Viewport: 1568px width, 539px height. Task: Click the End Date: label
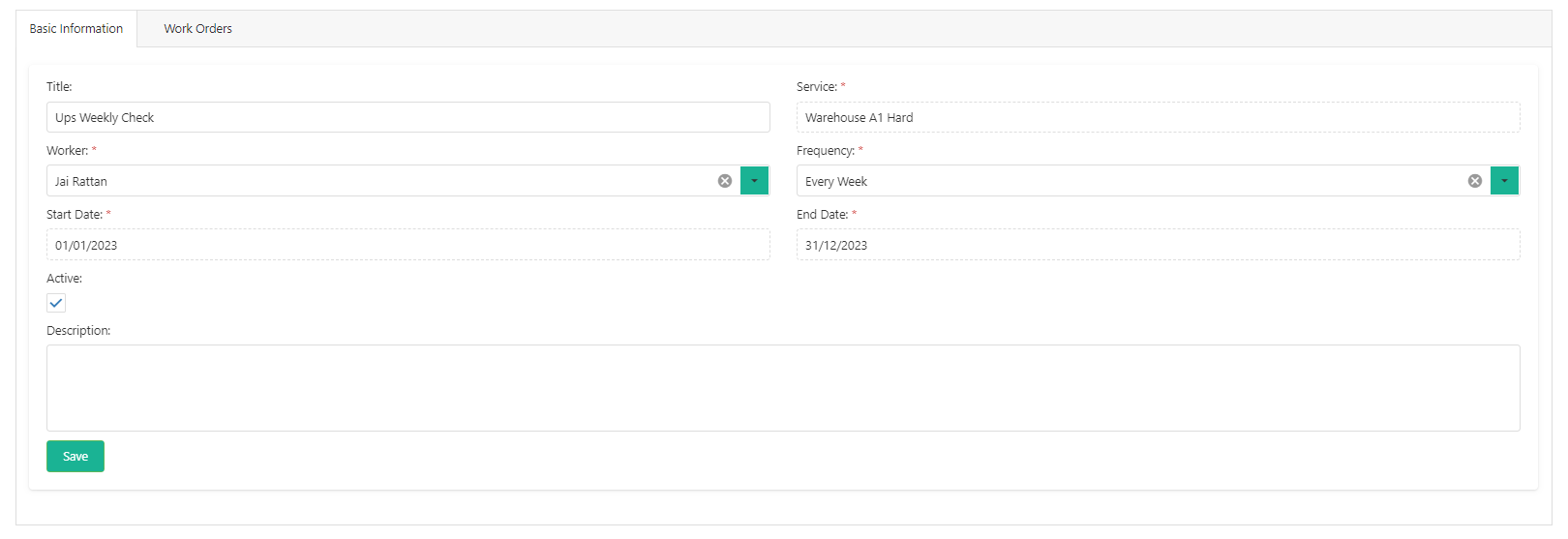coord(823,215)
